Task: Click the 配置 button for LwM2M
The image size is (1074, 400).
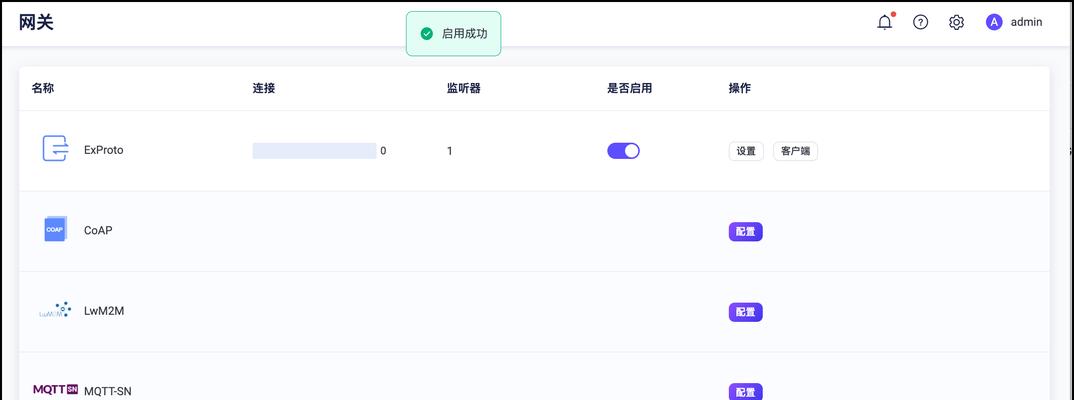Action: click(x=745, y=312)
